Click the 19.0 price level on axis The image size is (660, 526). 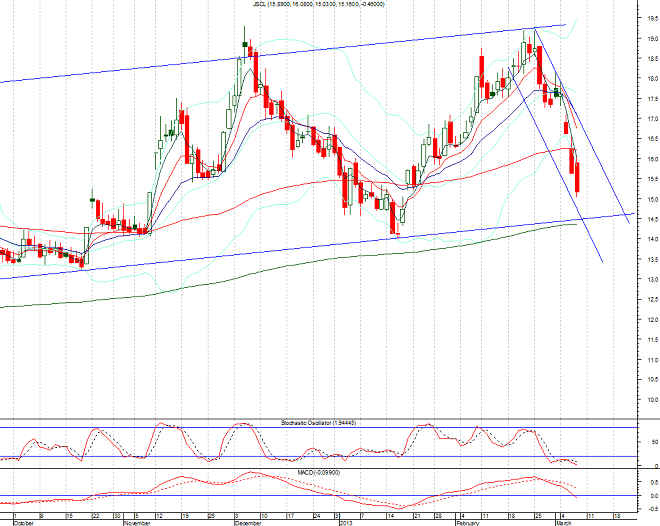coord(651,39)
